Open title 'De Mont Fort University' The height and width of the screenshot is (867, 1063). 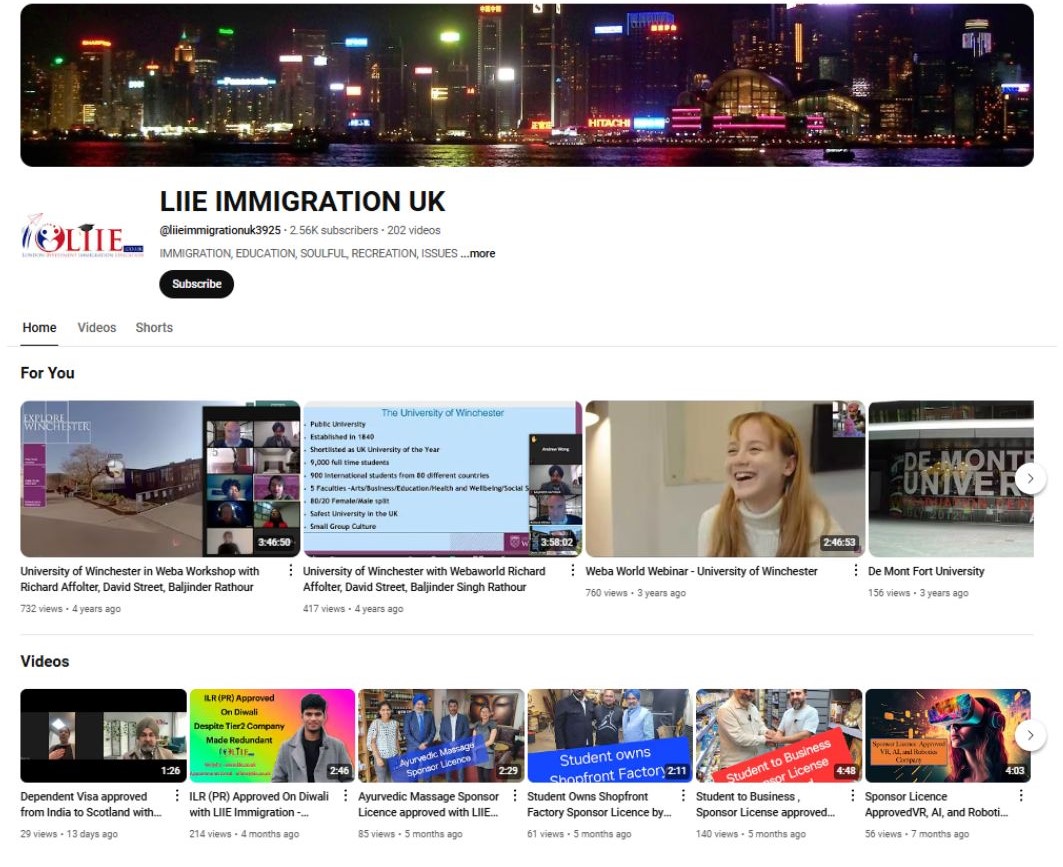(926, 571)
